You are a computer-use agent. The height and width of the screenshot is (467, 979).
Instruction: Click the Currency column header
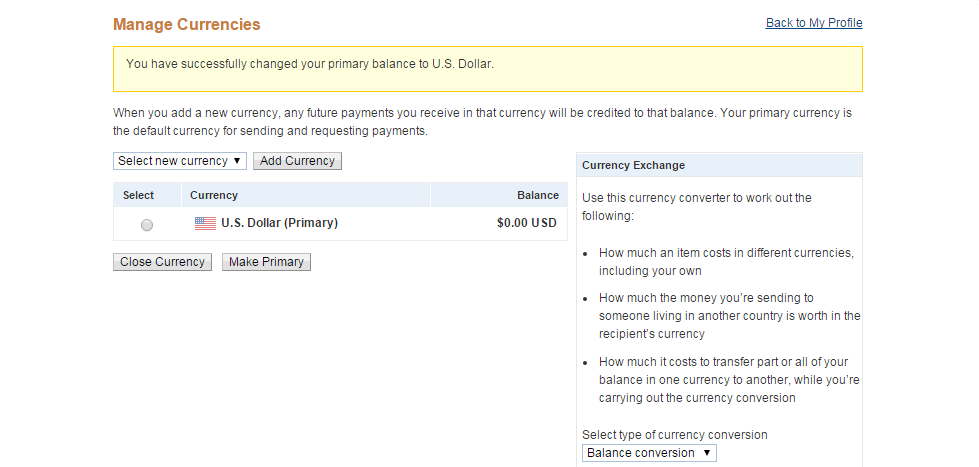tap(214, 195)
